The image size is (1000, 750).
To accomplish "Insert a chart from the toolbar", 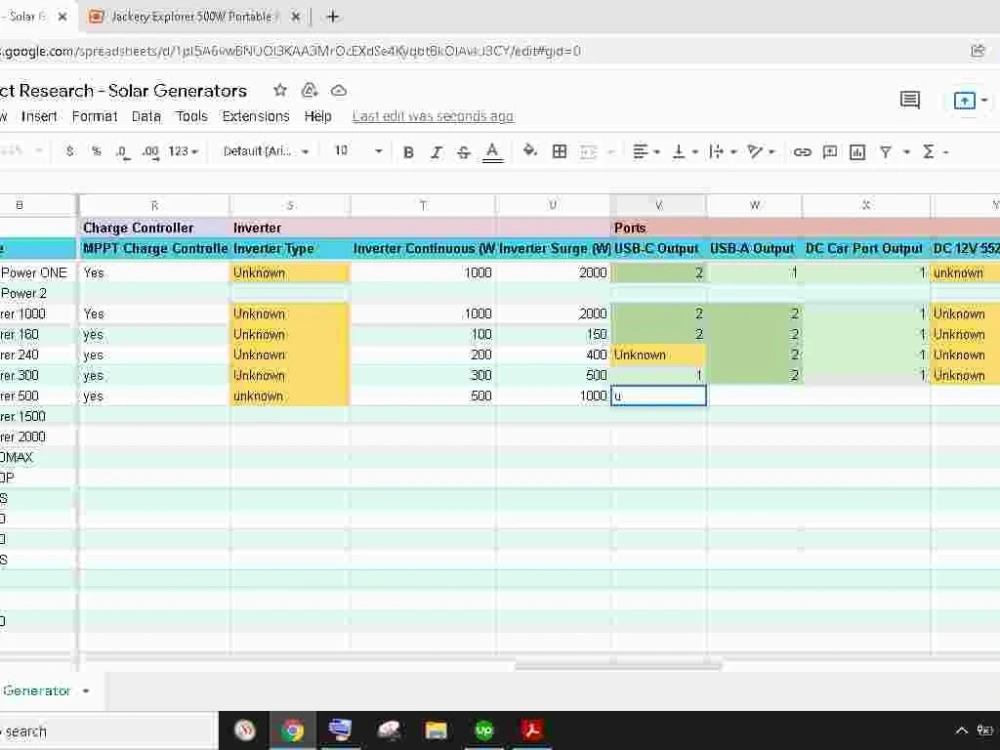I will (857, 152).
